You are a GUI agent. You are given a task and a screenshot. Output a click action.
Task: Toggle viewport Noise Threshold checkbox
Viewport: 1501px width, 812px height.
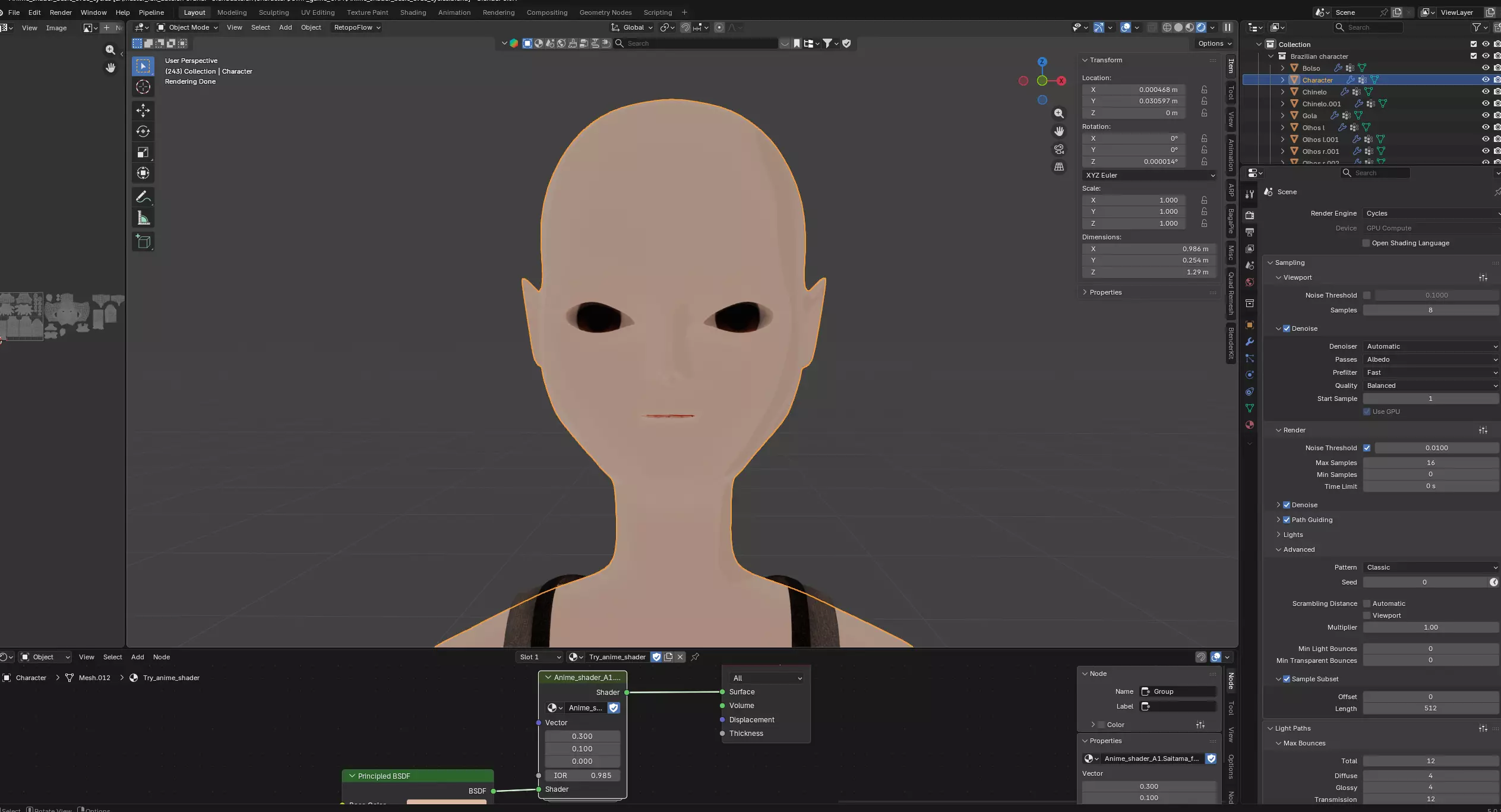[1367, 295]
